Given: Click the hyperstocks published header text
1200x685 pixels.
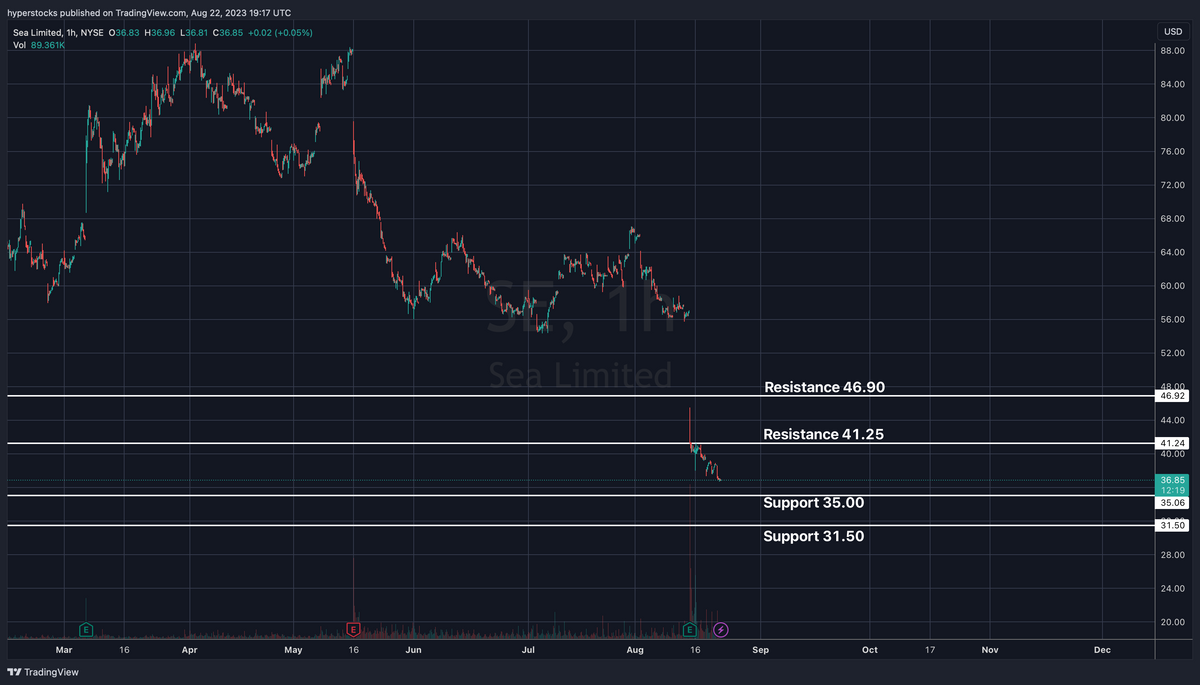Looking at the screenshot, I should (x=150, y=13).
